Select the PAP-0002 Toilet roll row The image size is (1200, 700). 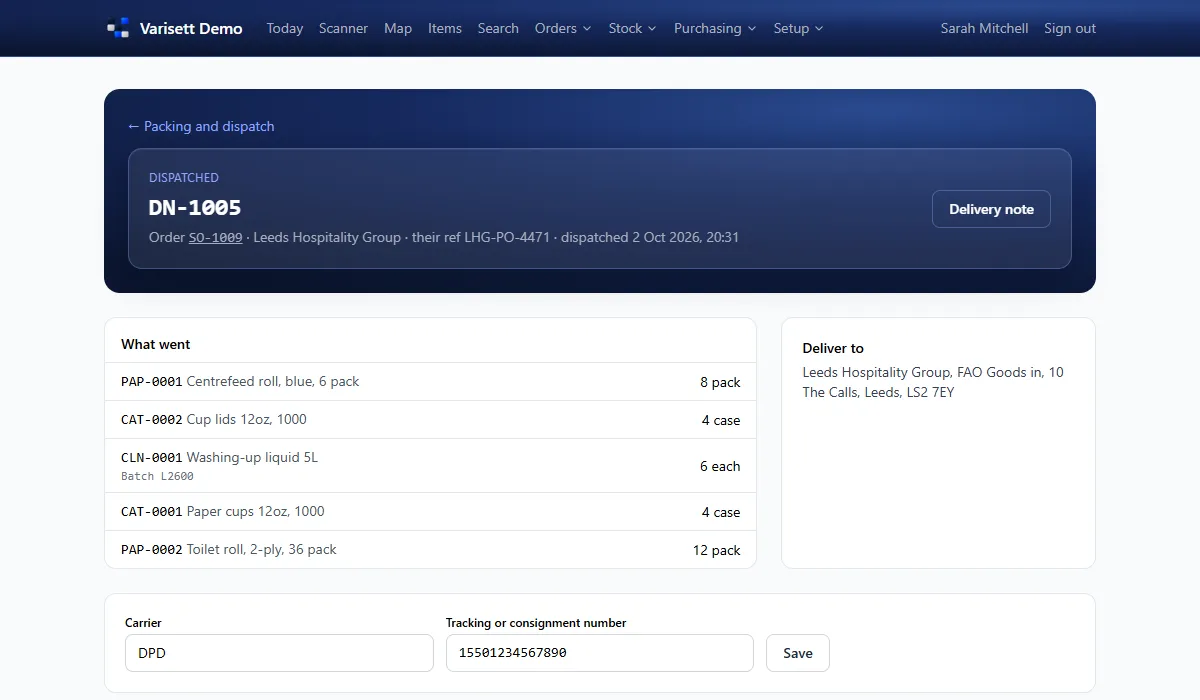[x=431, y=550]
